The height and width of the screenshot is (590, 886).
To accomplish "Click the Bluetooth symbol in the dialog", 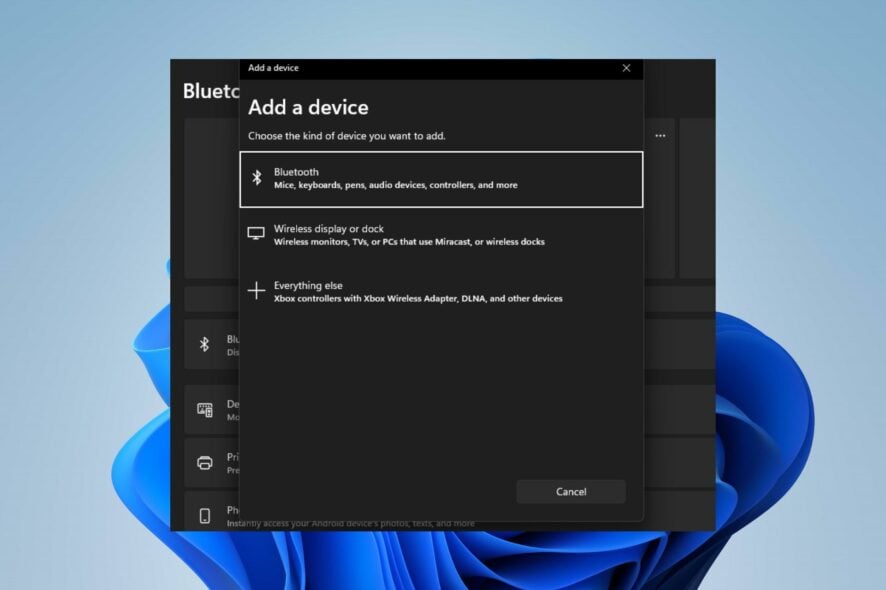I will pyautogui.click(x=257, y=177).
